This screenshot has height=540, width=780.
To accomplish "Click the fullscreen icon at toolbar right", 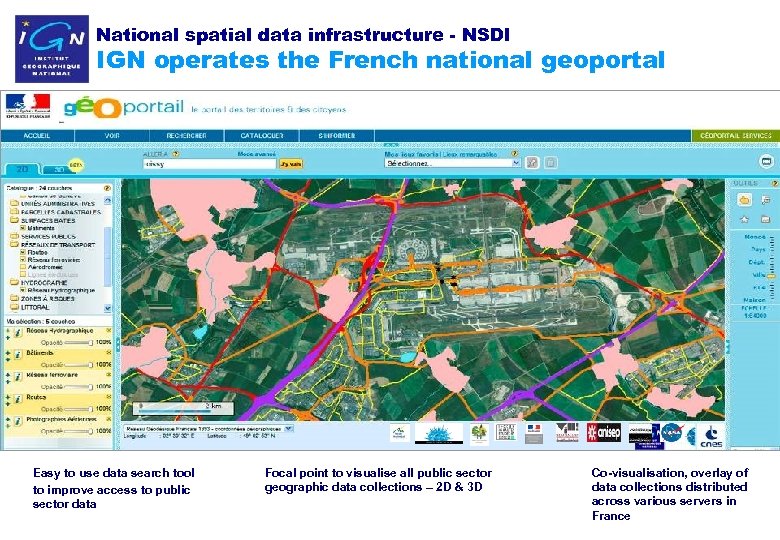I will (767, 162).
